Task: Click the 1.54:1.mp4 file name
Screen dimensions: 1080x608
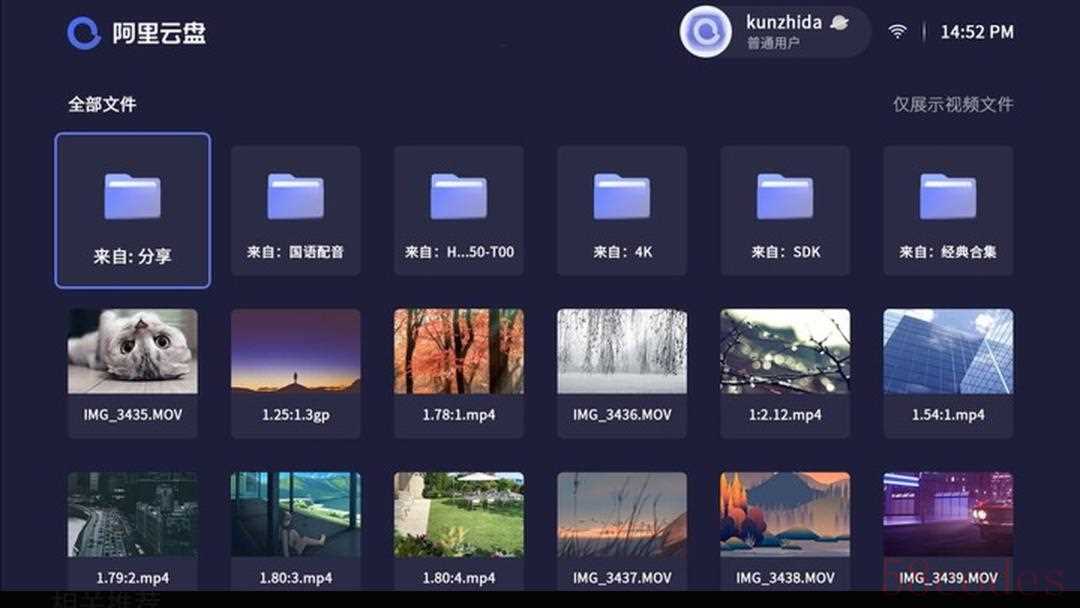Action: point(948,415)
